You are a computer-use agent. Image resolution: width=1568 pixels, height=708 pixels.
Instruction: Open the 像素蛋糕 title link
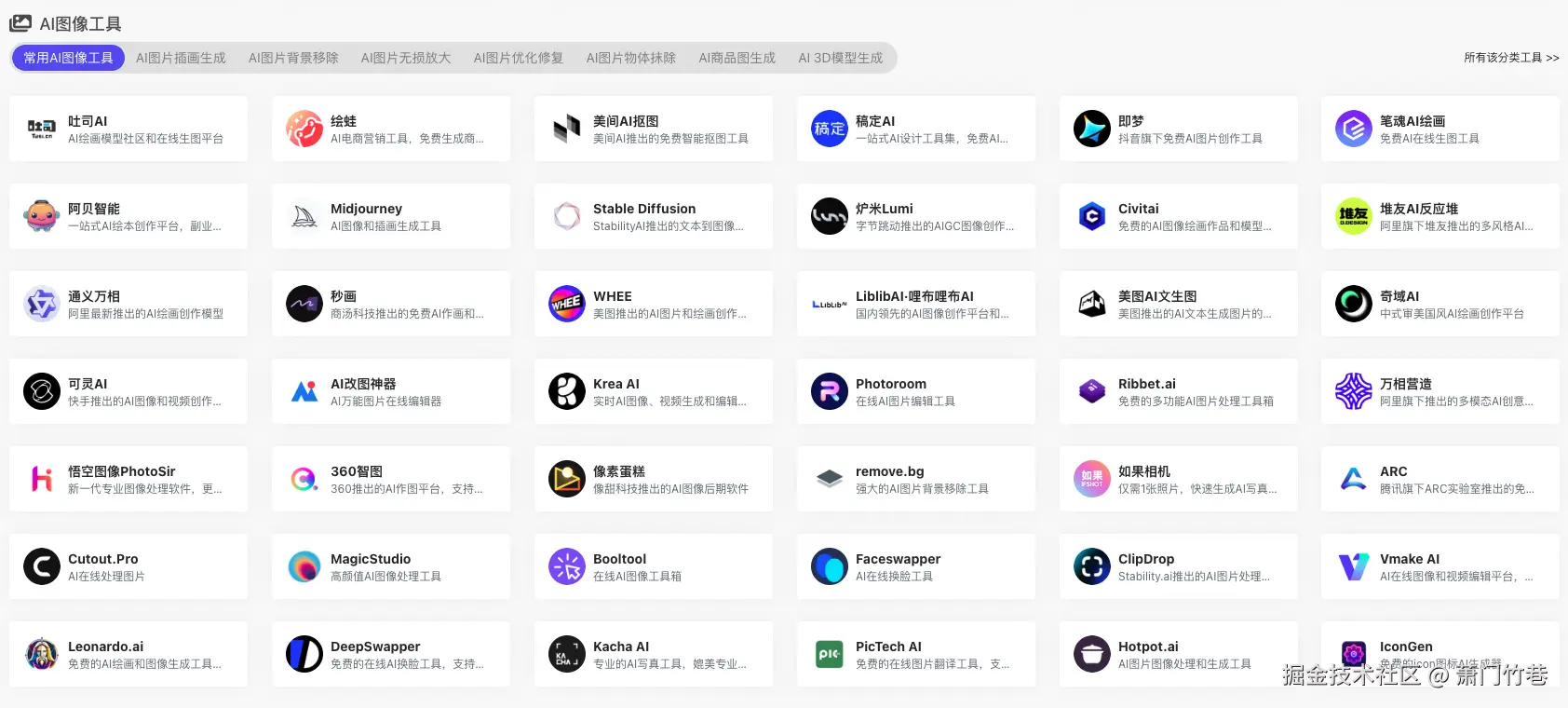[619, 471]
